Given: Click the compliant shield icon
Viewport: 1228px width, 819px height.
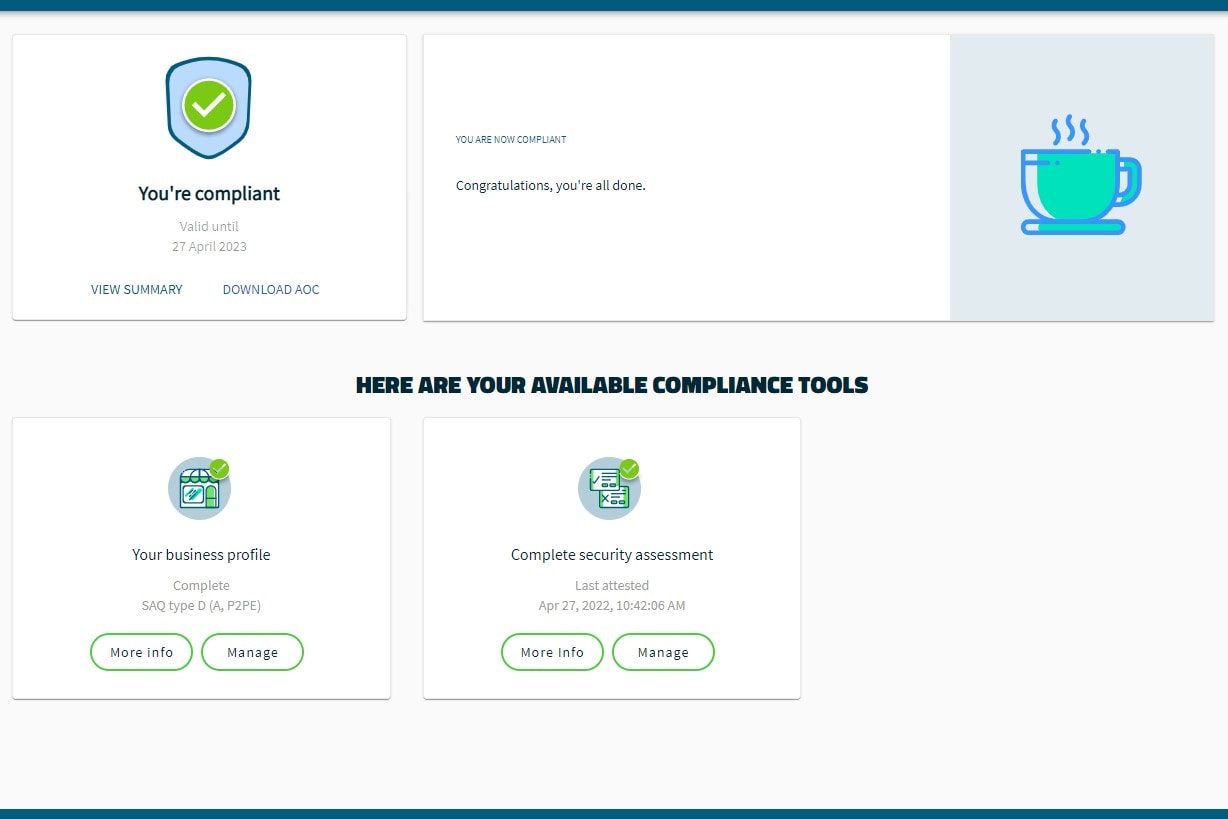Looking at the screenshot, I should tap(208, 107).
